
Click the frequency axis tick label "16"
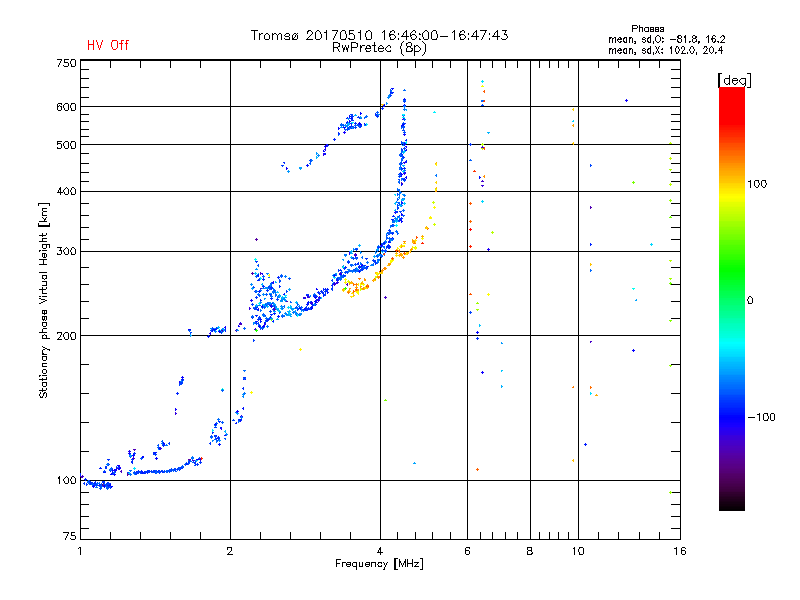coord(680,551)
